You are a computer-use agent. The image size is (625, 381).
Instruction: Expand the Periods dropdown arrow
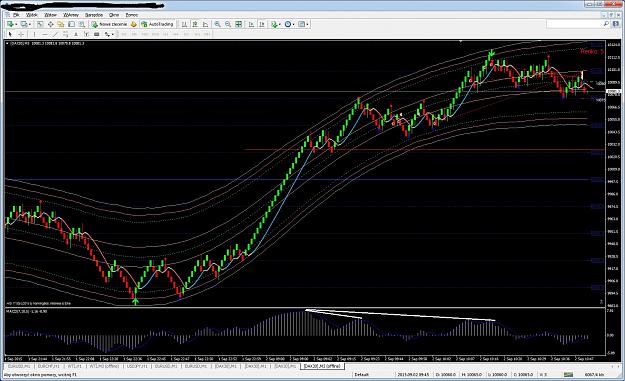[293, 24]
